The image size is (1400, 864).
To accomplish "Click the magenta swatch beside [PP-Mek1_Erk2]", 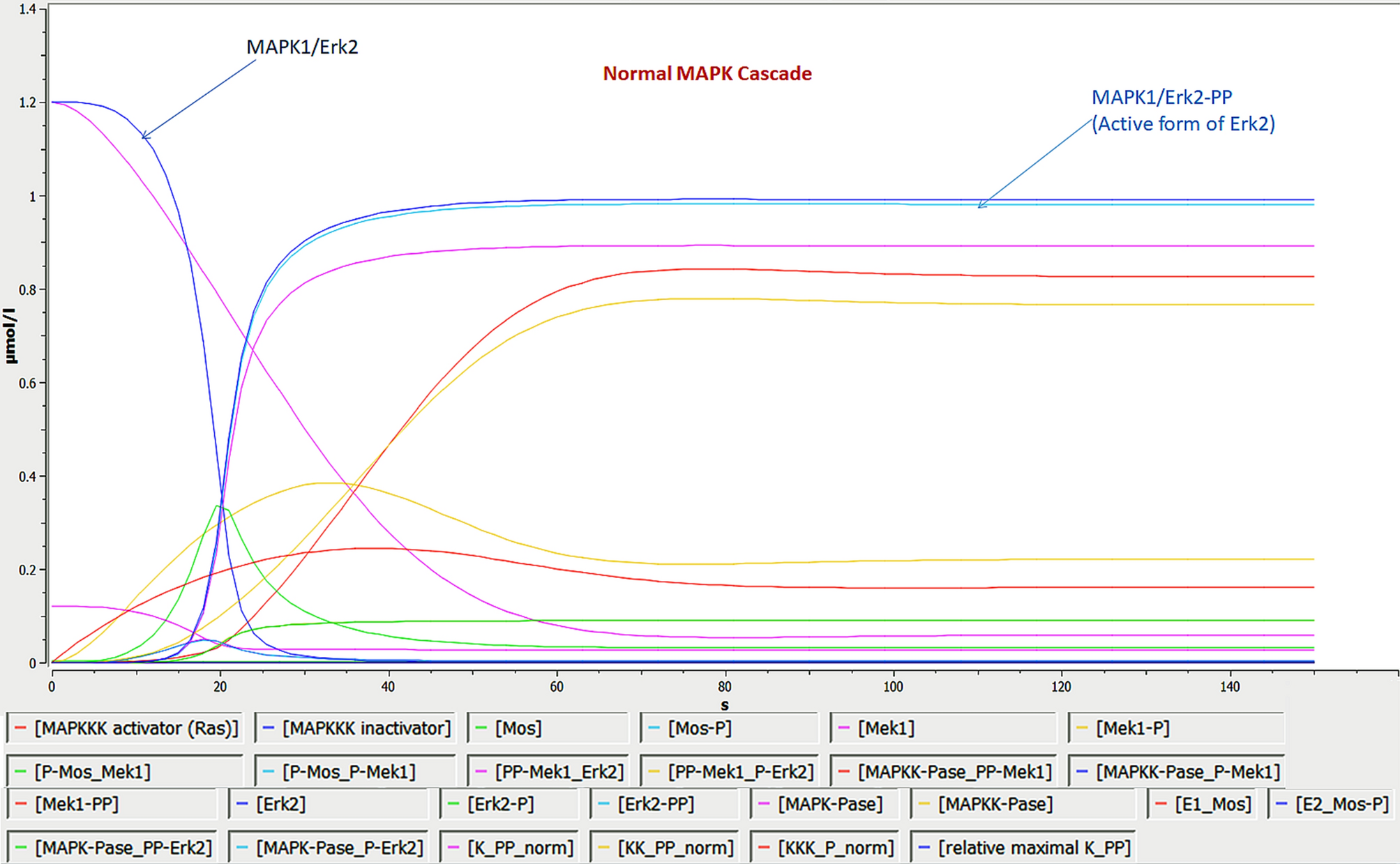I will [x=480, y=772].
